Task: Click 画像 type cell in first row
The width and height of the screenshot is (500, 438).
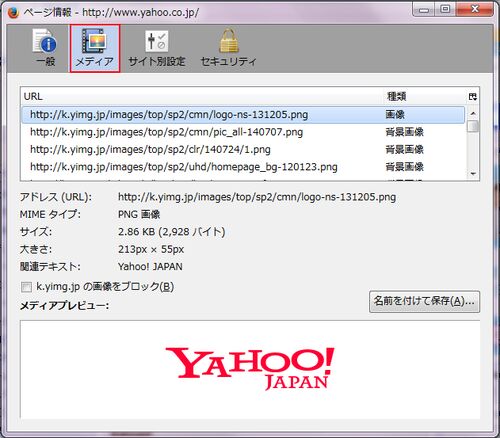Action: point(395,115)
